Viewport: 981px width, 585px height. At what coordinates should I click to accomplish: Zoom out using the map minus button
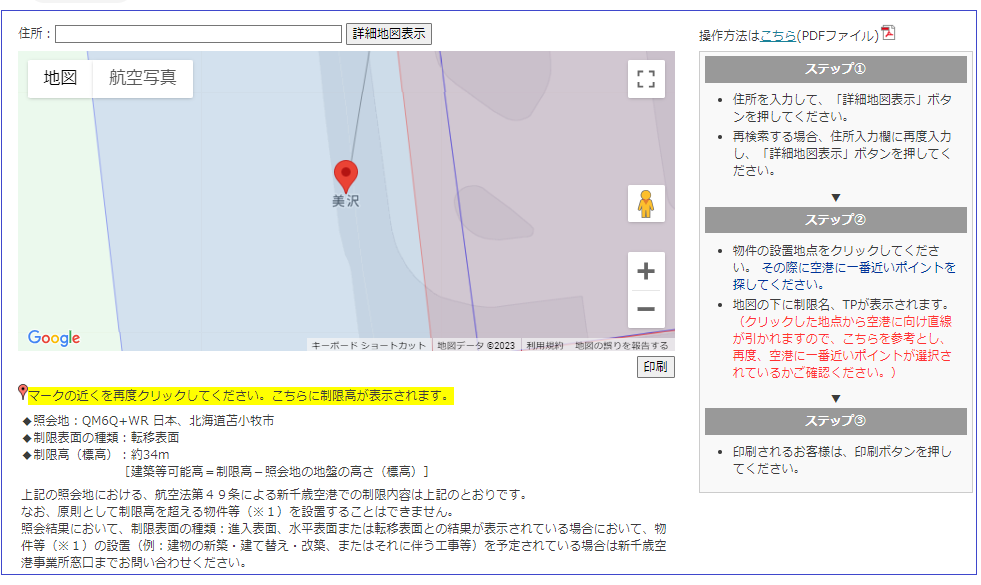646,309
